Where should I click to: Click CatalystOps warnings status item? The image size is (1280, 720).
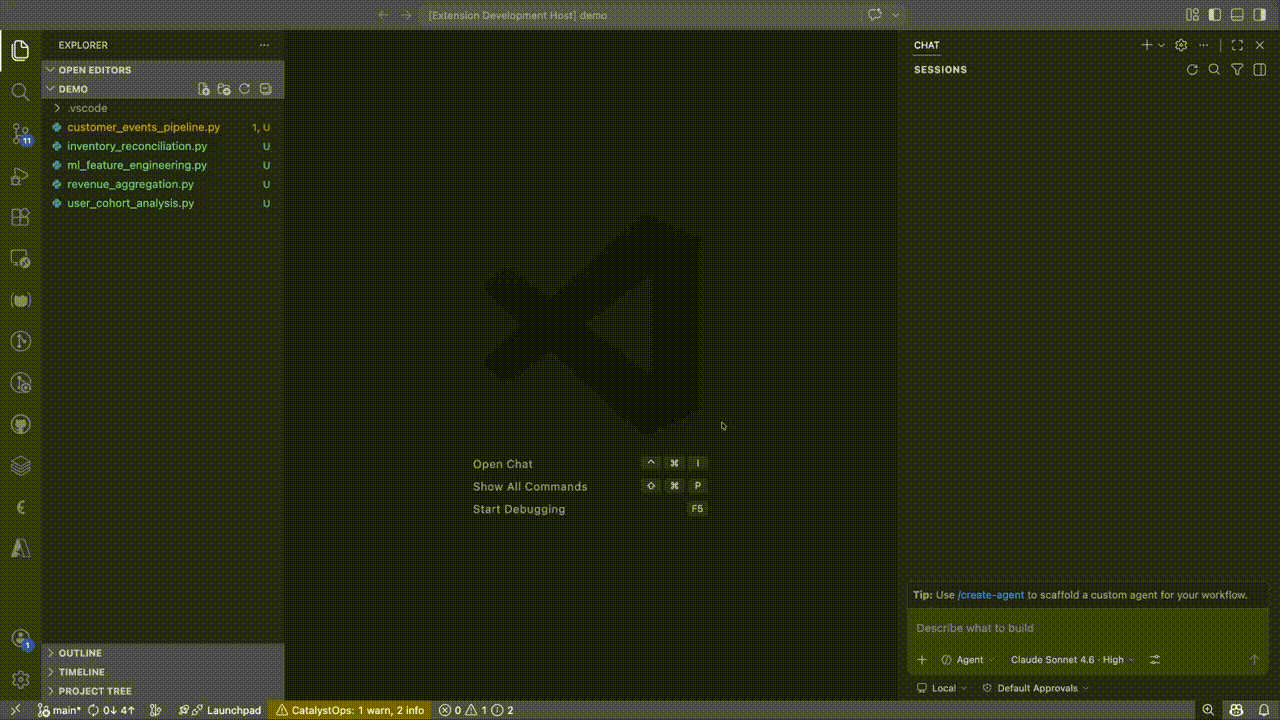pos(350,710)
